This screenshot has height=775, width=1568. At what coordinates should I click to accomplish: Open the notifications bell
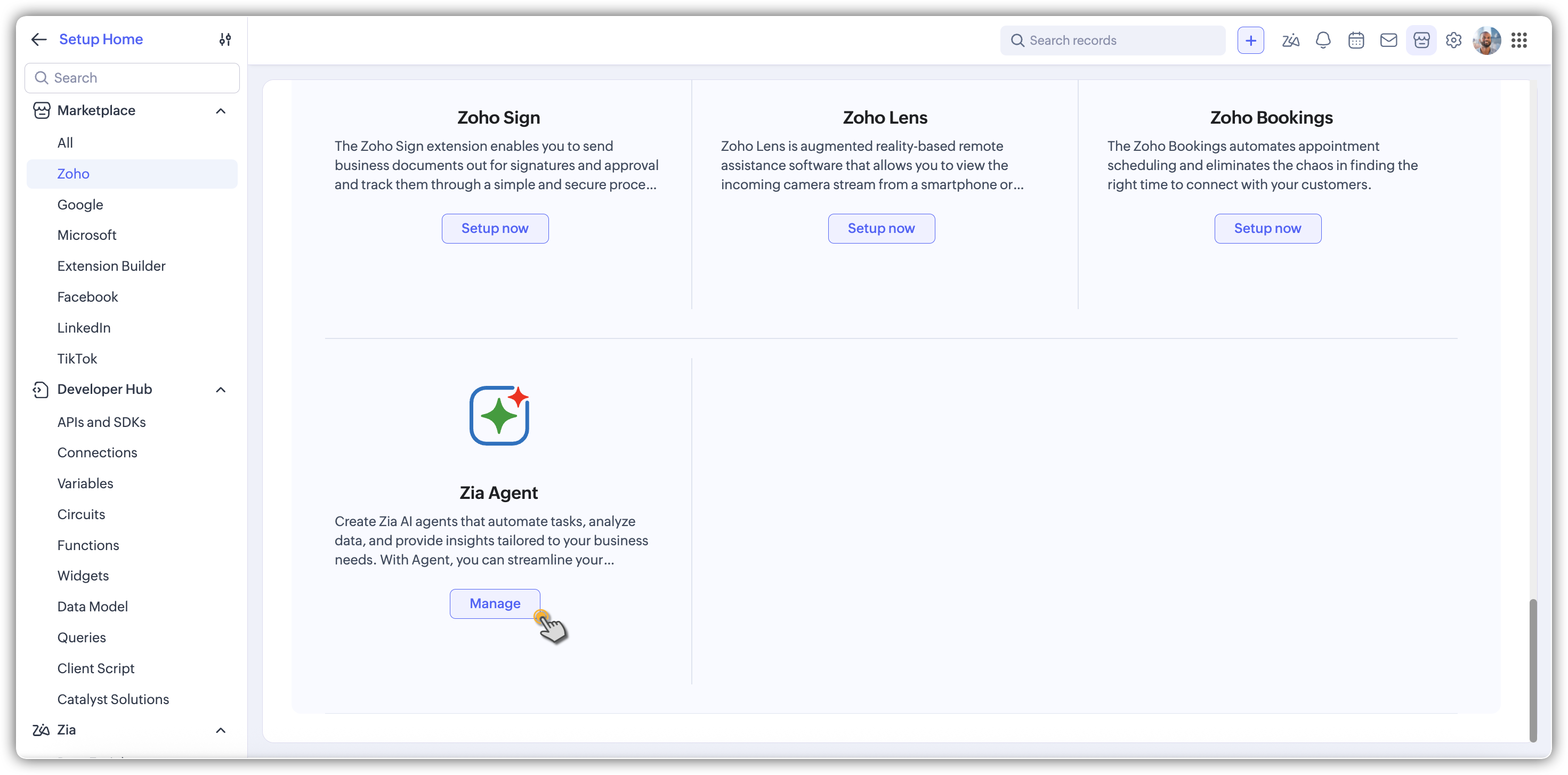[1323, 40]
